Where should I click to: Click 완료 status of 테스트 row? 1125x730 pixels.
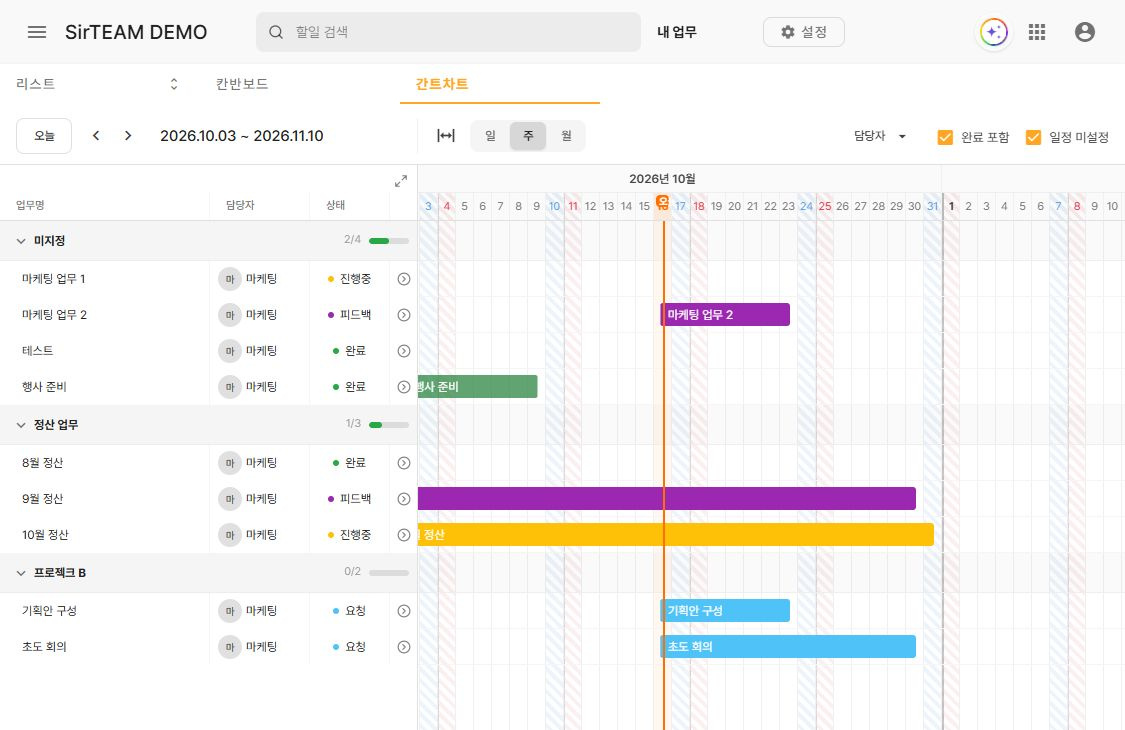(x=349, y=351)
